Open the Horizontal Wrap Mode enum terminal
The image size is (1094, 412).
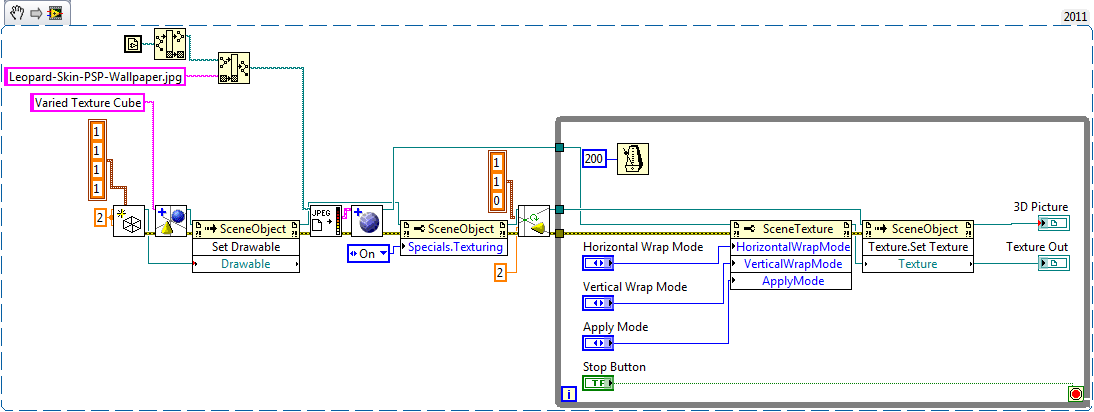(598, 263)
